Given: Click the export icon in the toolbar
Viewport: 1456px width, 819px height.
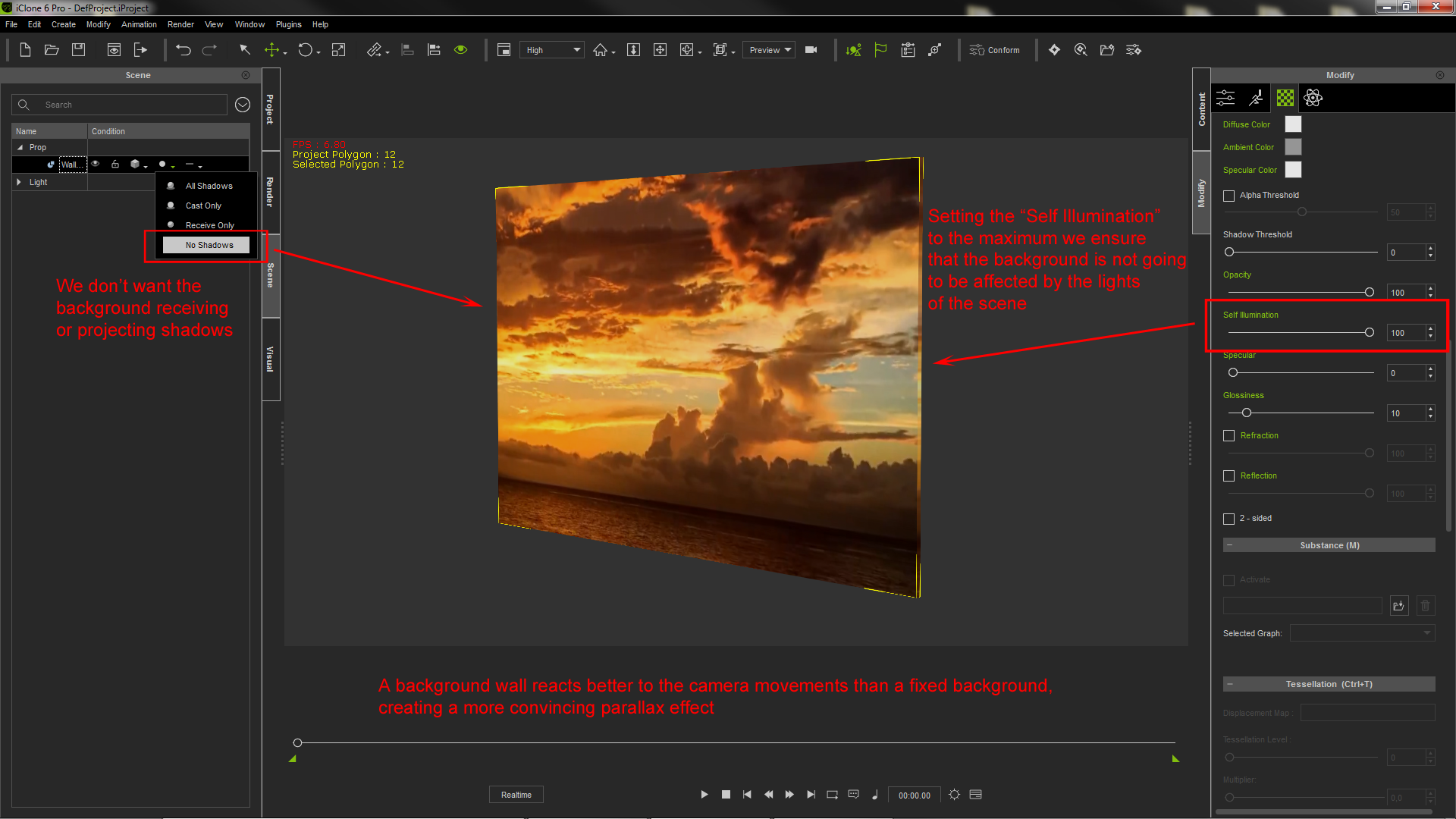Looking at the screenshot, I should pos(140,50).
